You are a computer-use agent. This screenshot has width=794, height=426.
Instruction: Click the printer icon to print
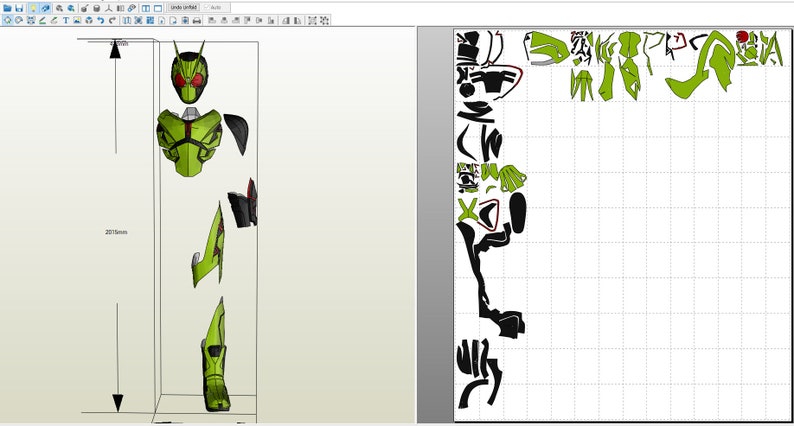[x=197, y=20]
